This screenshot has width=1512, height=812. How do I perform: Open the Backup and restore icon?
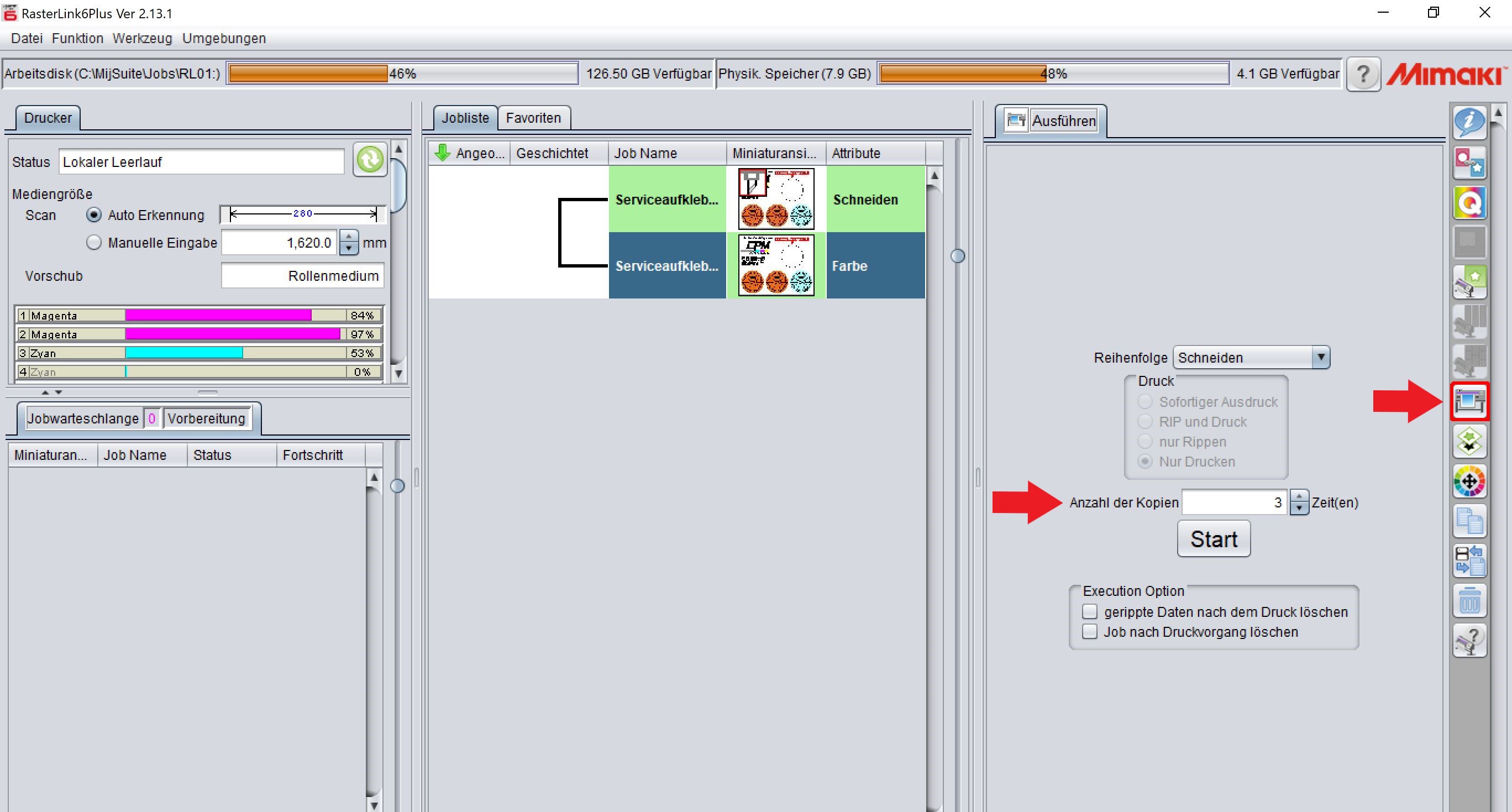[x=1469, y=560]
